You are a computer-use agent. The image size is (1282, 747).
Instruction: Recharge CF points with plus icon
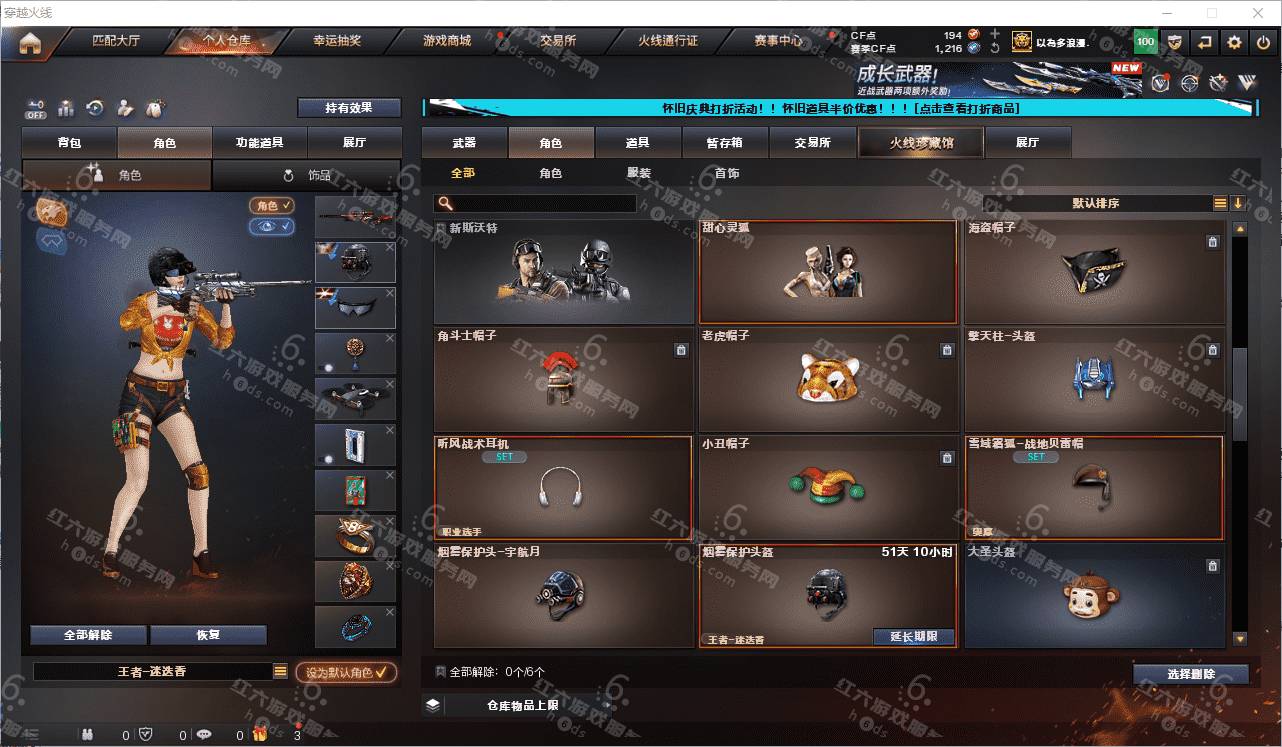(x=995, y=34)
